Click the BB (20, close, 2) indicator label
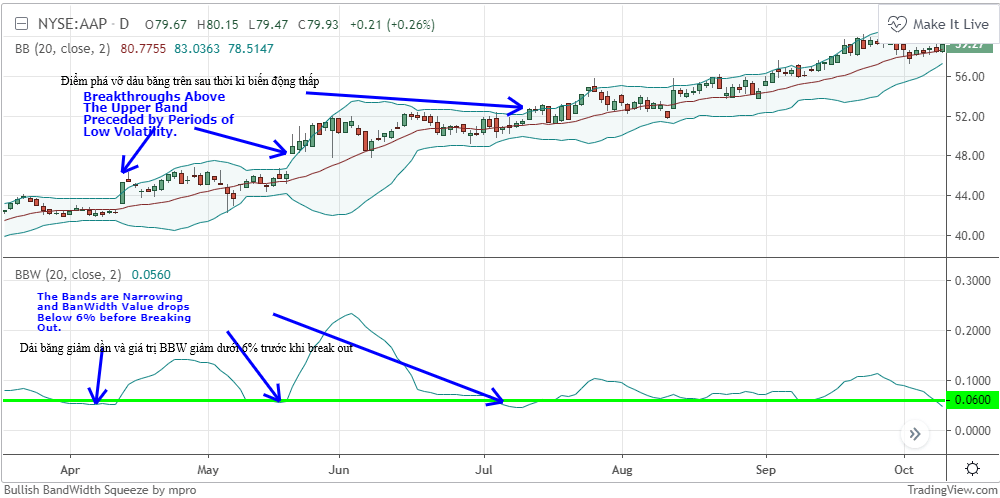1000x498 pixels. click(x=62, y=48)
